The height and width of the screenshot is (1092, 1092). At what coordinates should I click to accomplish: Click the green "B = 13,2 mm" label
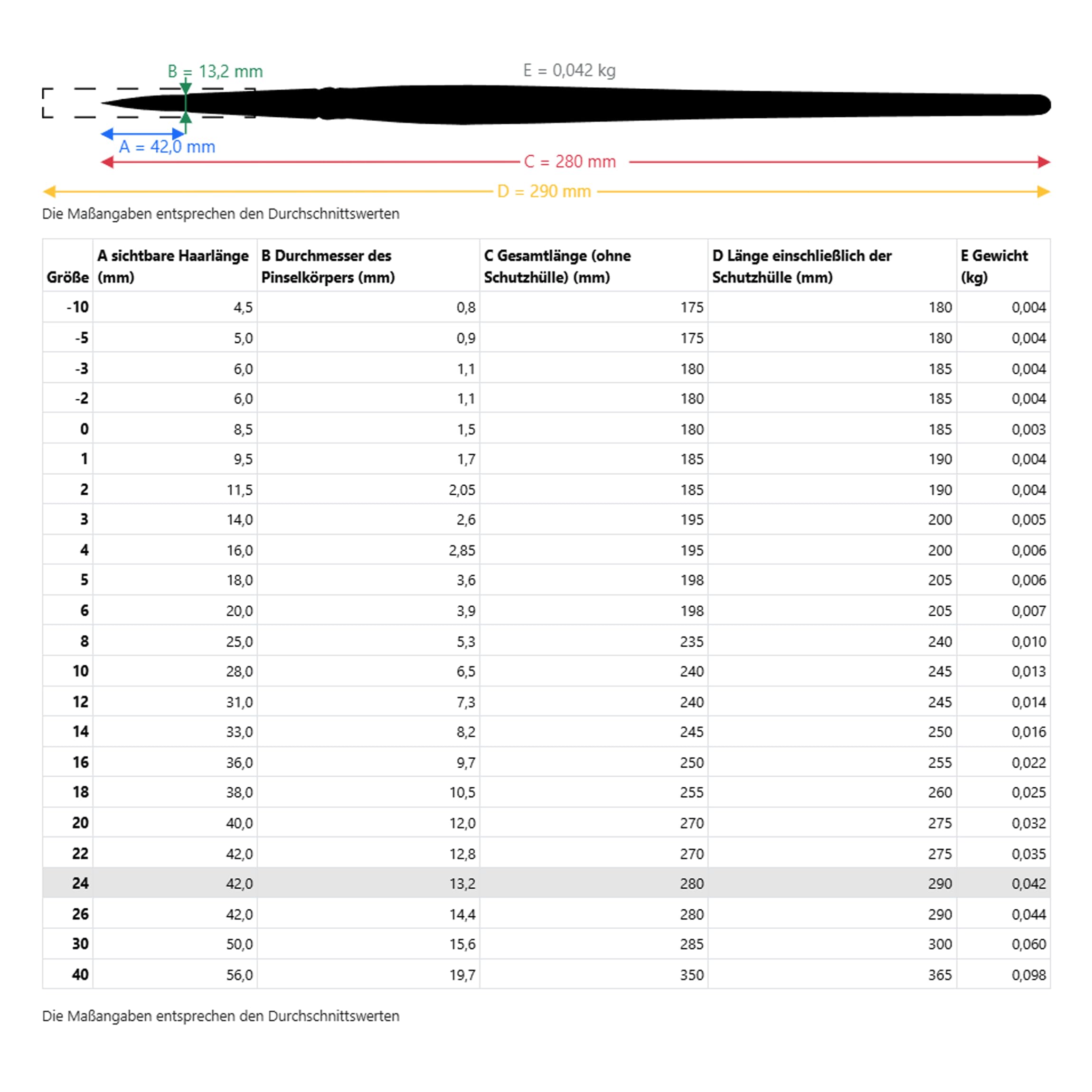216,72
